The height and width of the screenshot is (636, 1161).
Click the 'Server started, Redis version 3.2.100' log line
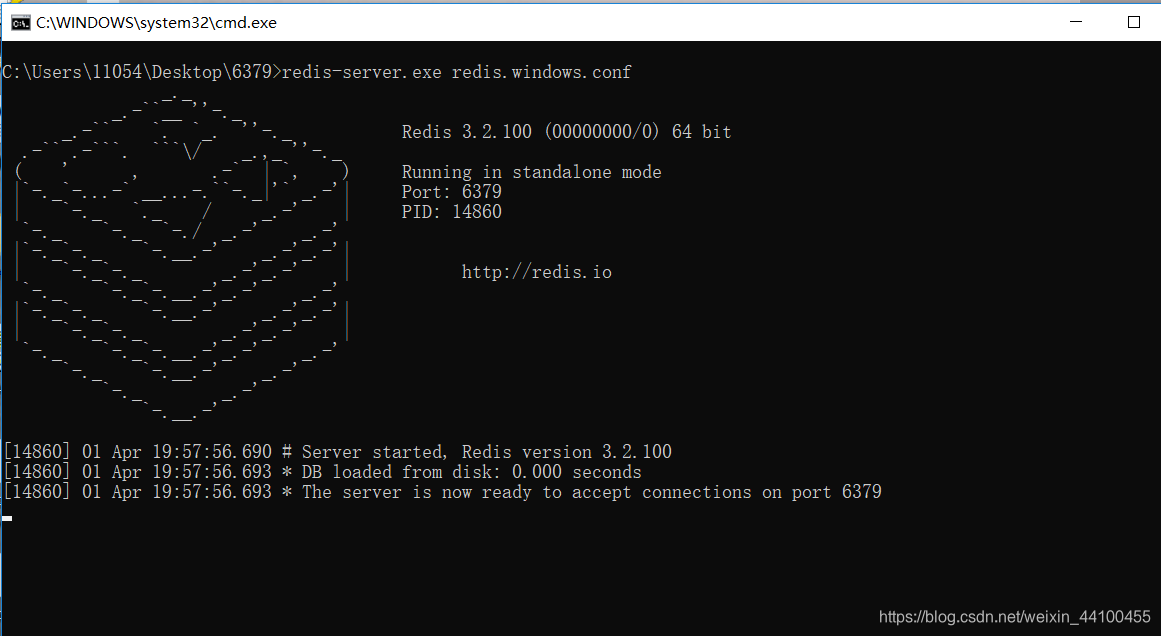pyautogui.click(x=338, y=452)
